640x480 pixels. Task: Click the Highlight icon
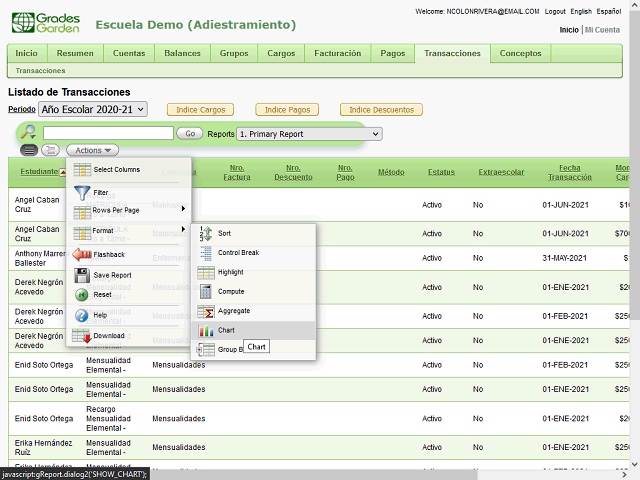(206, 272)
